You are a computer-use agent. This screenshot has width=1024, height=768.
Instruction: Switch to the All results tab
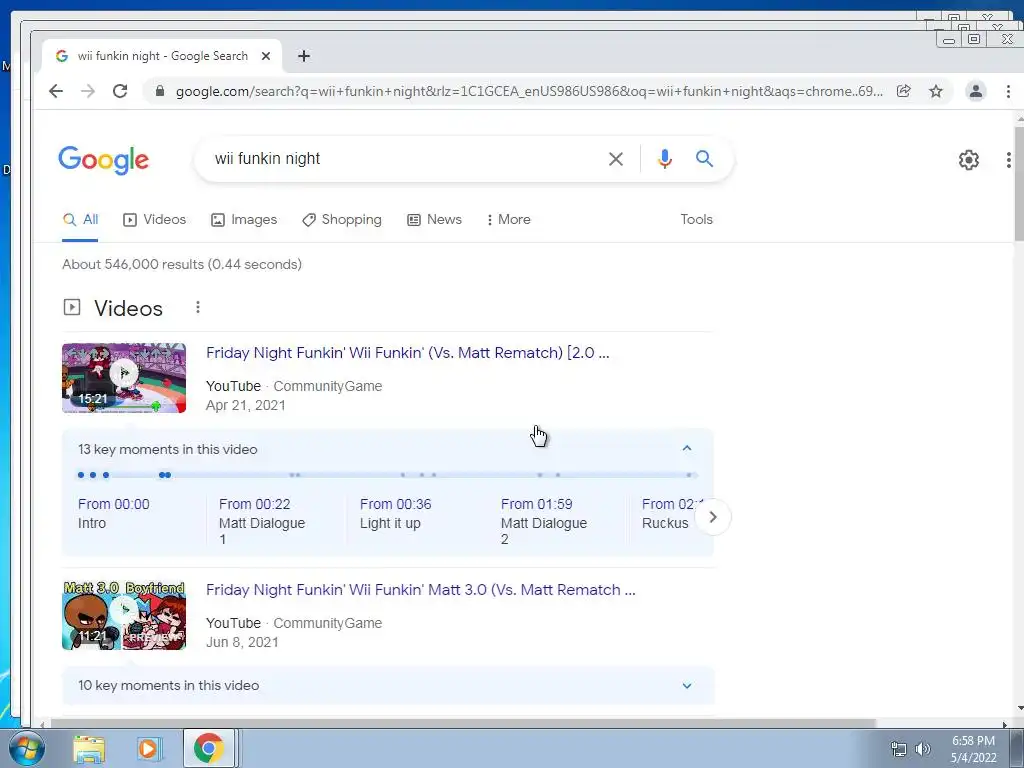click(x=80, y=220)
